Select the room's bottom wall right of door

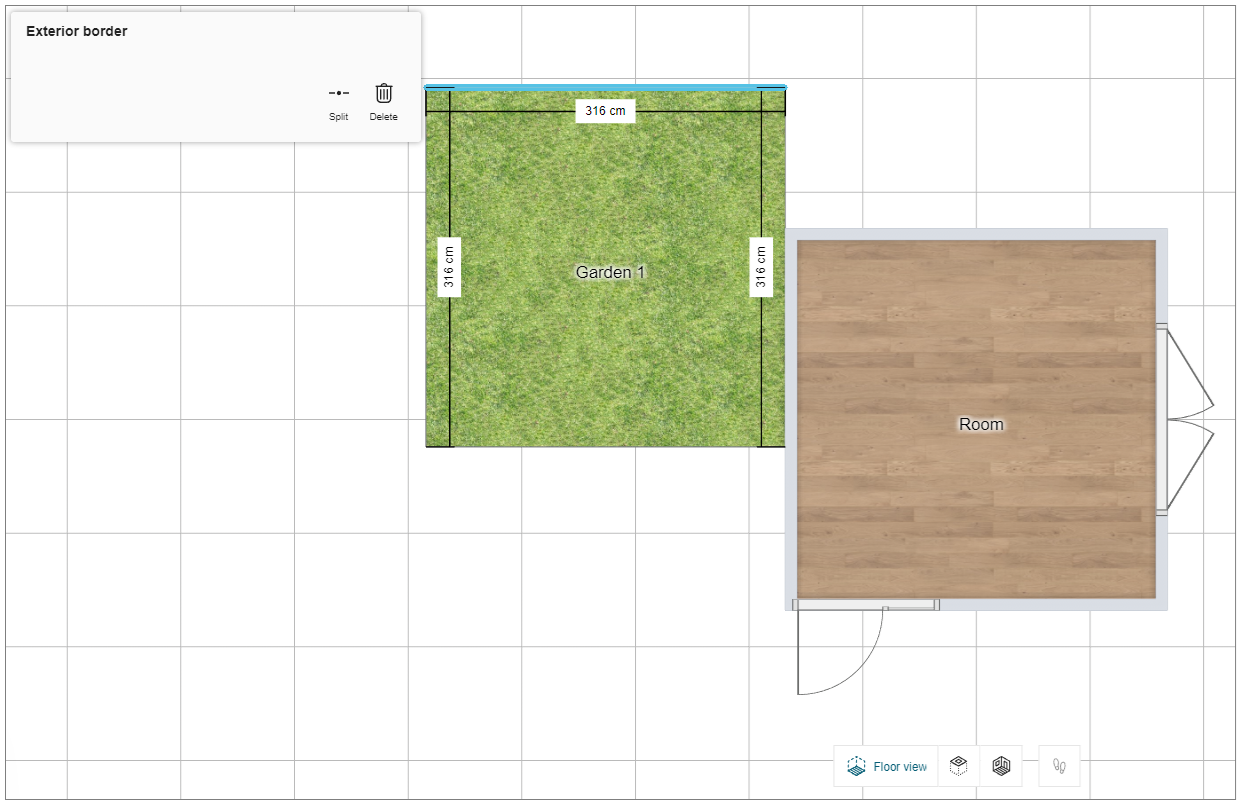tap(1050, 604)
